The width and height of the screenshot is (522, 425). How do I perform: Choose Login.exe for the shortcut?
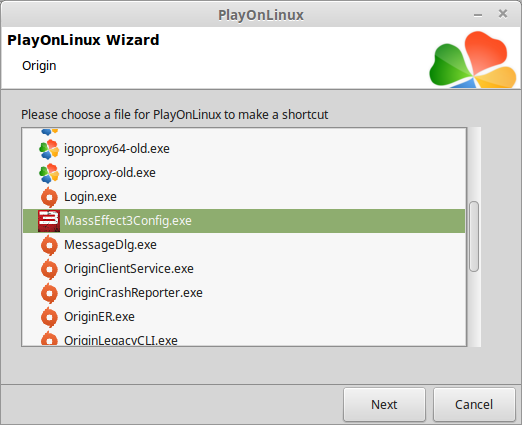coord(90,197)
